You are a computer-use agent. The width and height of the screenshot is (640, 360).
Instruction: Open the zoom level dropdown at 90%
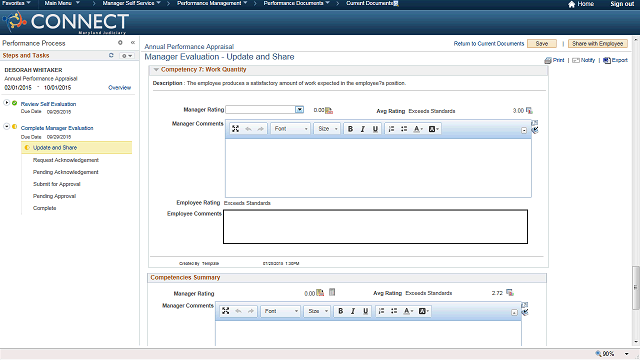point(627,354)
